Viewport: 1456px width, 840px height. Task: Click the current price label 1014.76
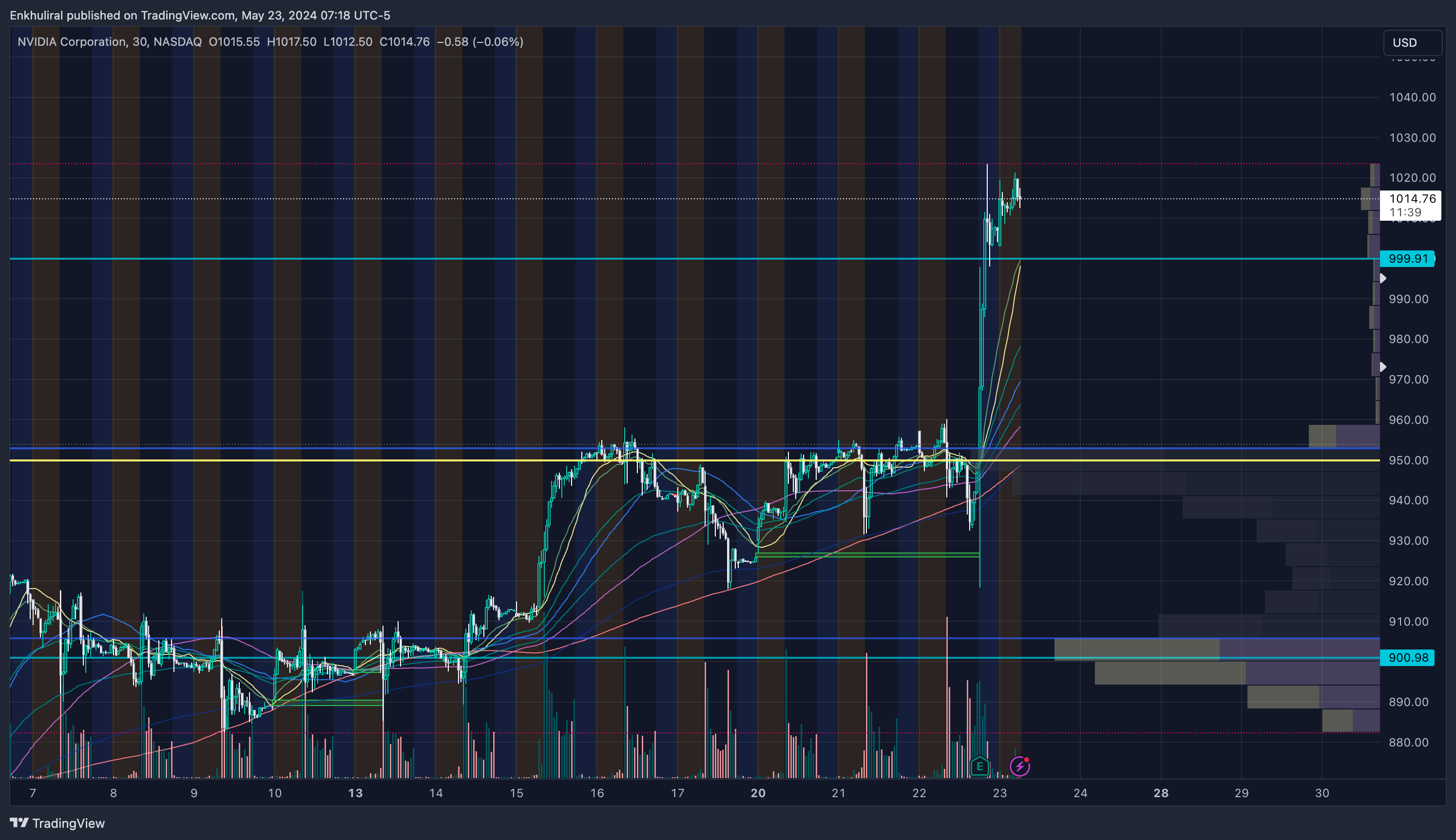1411,199
